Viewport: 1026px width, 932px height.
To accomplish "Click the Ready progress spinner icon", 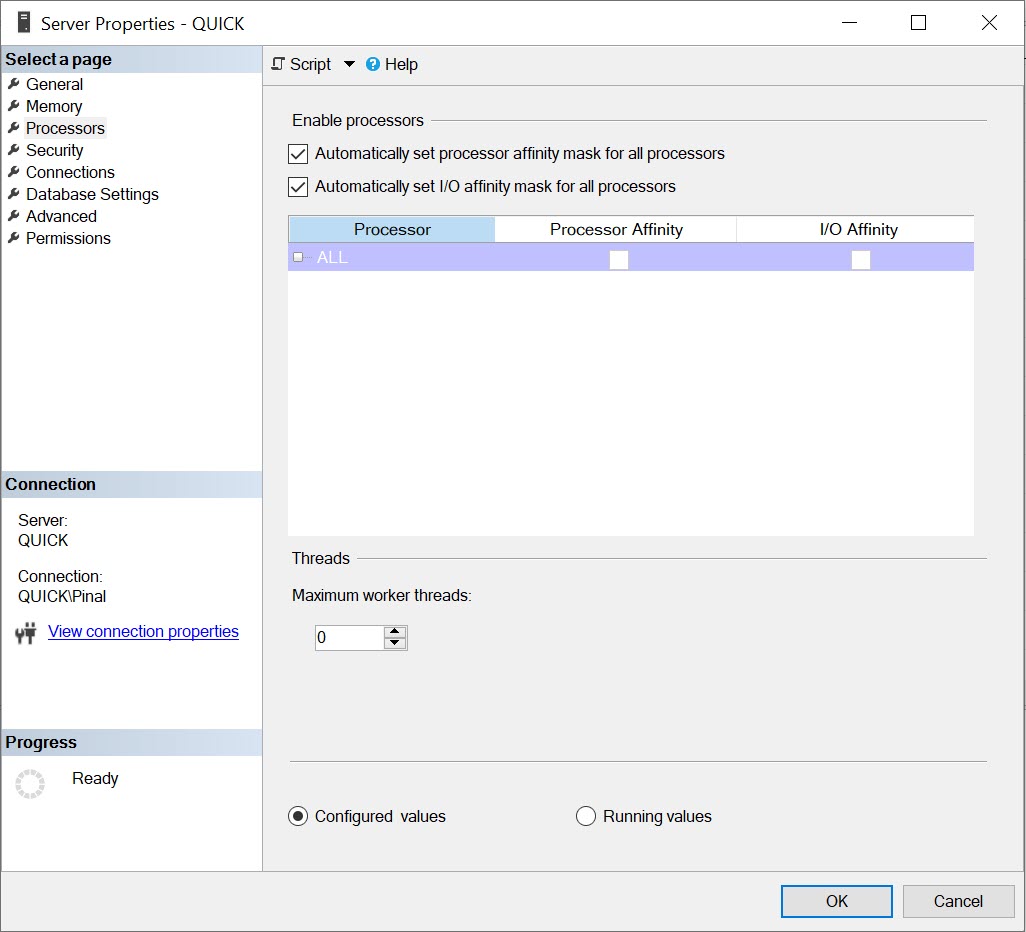I will pyautogui.click(x=30, y=783).
